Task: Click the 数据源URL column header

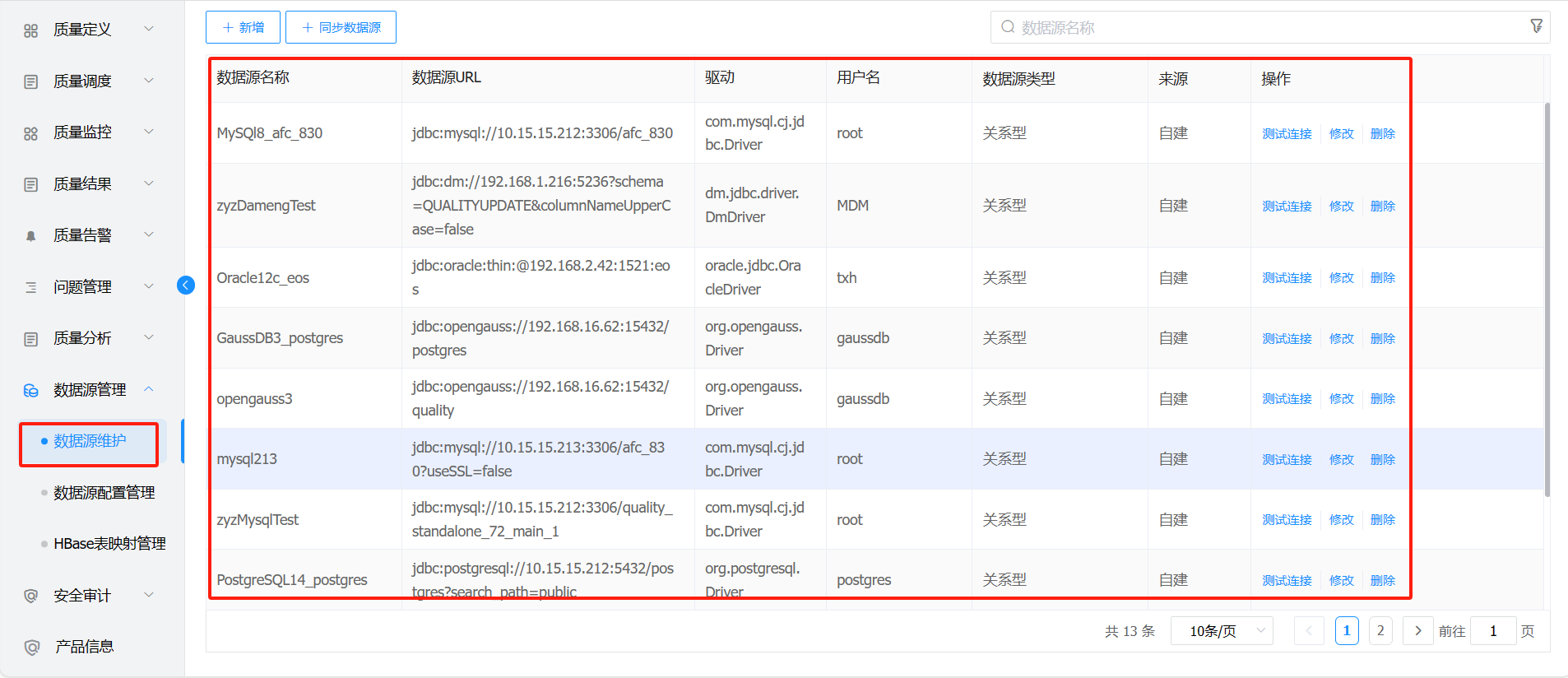Action: coord(447,77)
